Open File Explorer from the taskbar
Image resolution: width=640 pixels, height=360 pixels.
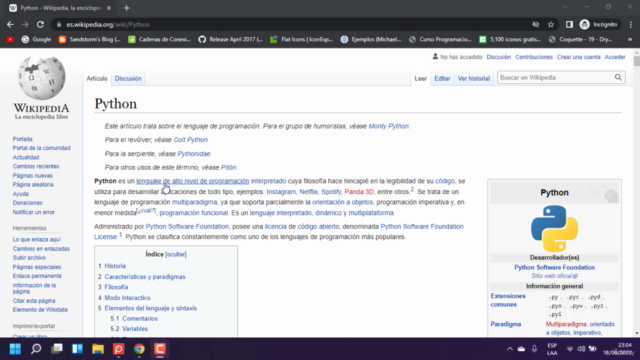pos(98,349)
